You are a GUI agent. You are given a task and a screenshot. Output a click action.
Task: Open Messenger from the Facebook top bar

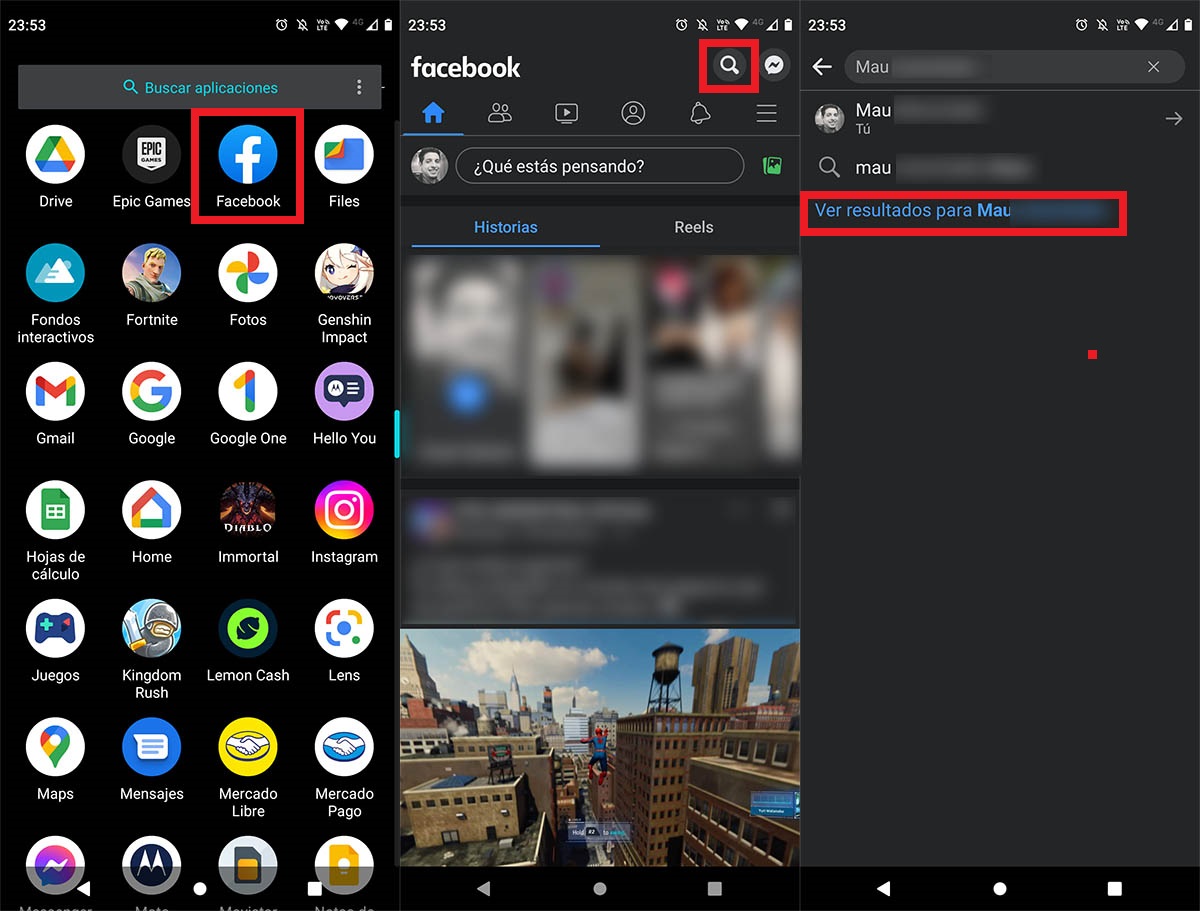tap(773, 66)
